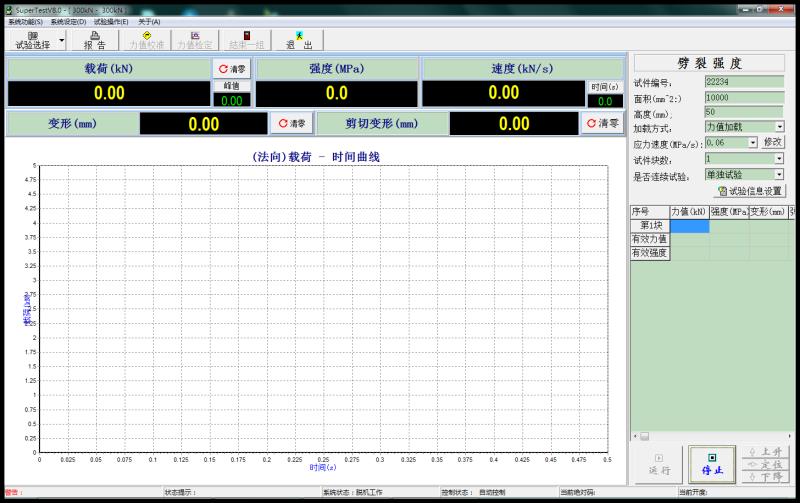
Task: Click the 力值(kN) column header
Action: (x=689, y=212)
